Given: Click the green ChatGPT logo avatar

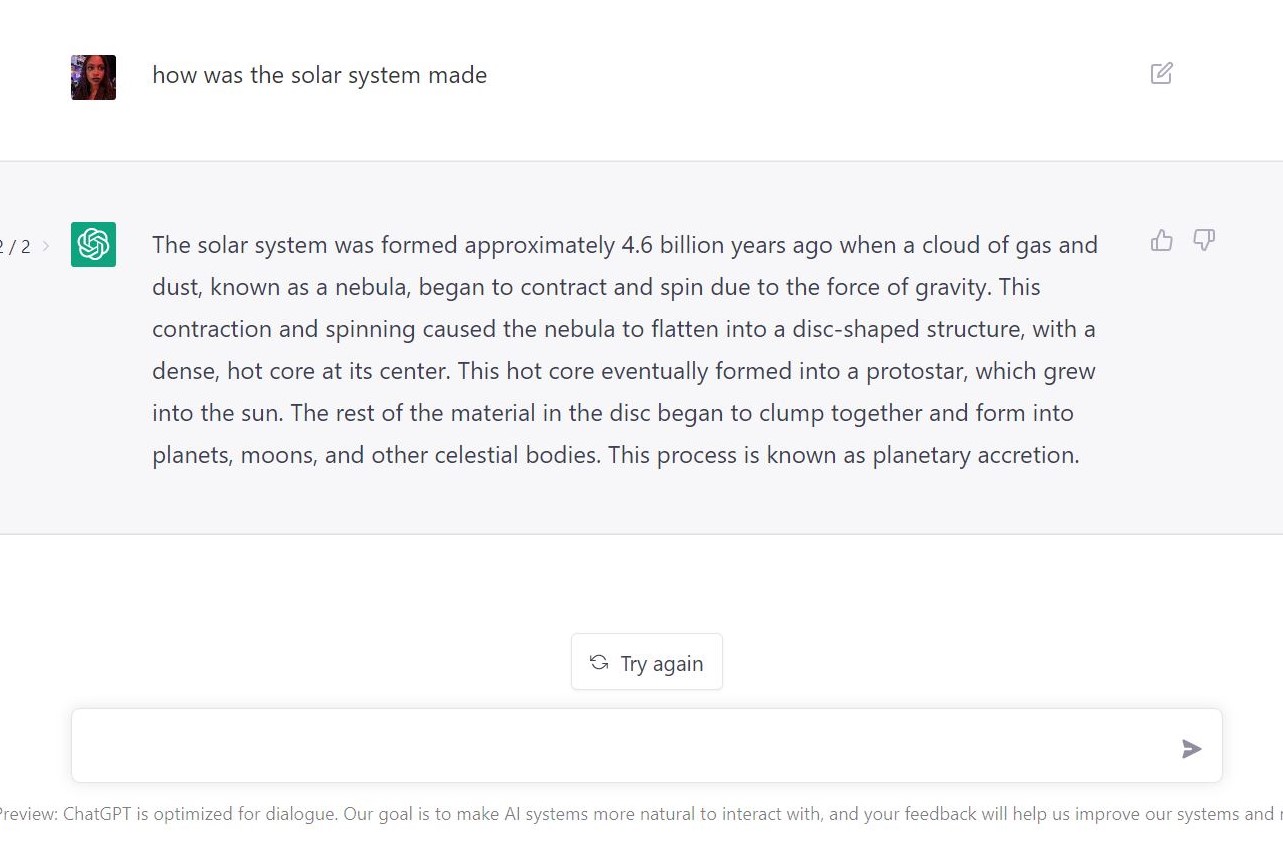Looking at the screenshot, I should click(x=93, y=244).
